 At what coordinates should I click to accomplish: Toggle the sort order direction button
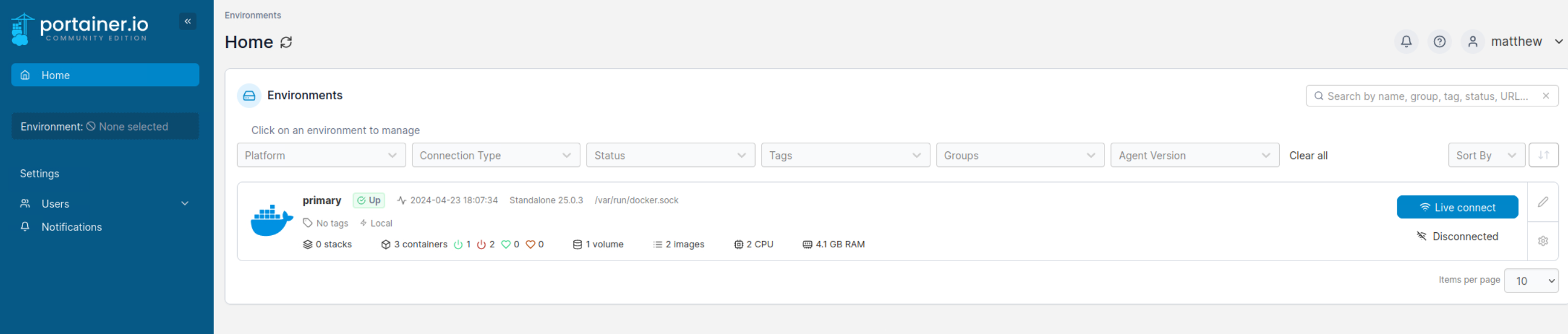pyautogui.click(x=1543, y=155)
